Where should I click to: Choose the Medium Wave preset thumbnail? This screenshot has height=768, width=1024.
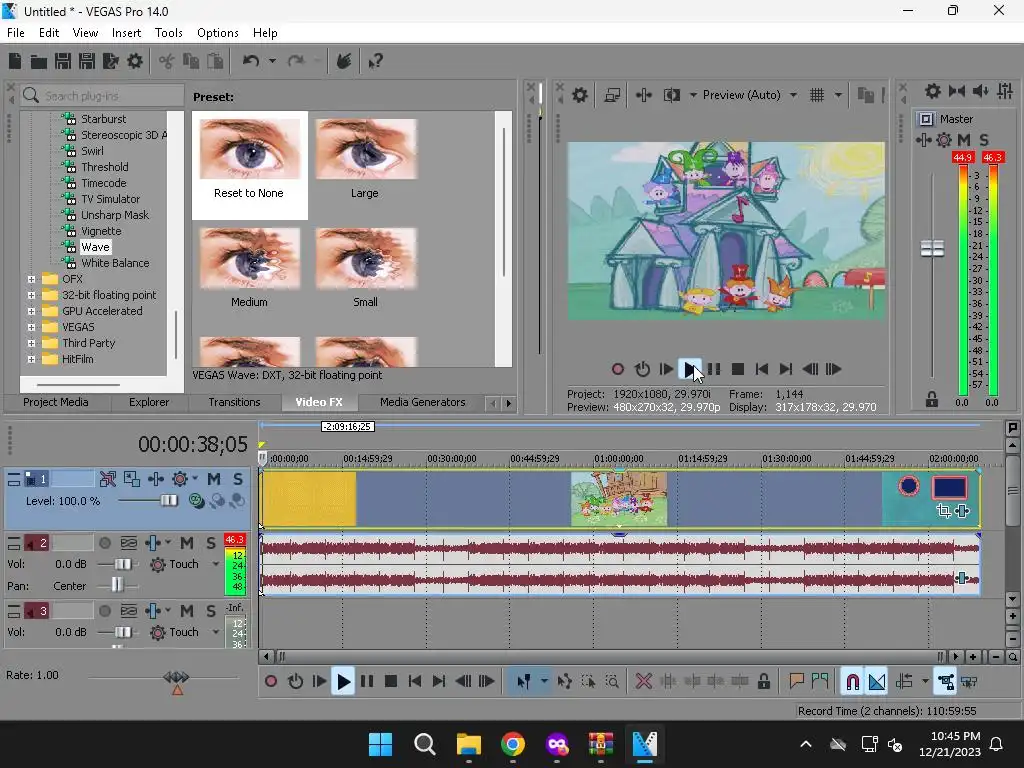click(x=249, y=259)
